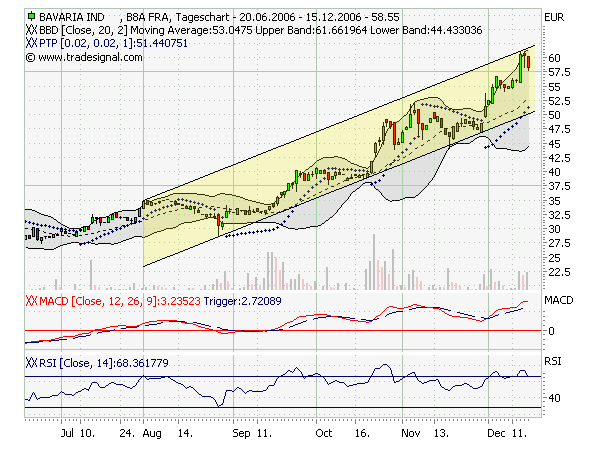Click the Oct label on date axis
The width and height of the screenshot is (600, 450).
[322, 436]
